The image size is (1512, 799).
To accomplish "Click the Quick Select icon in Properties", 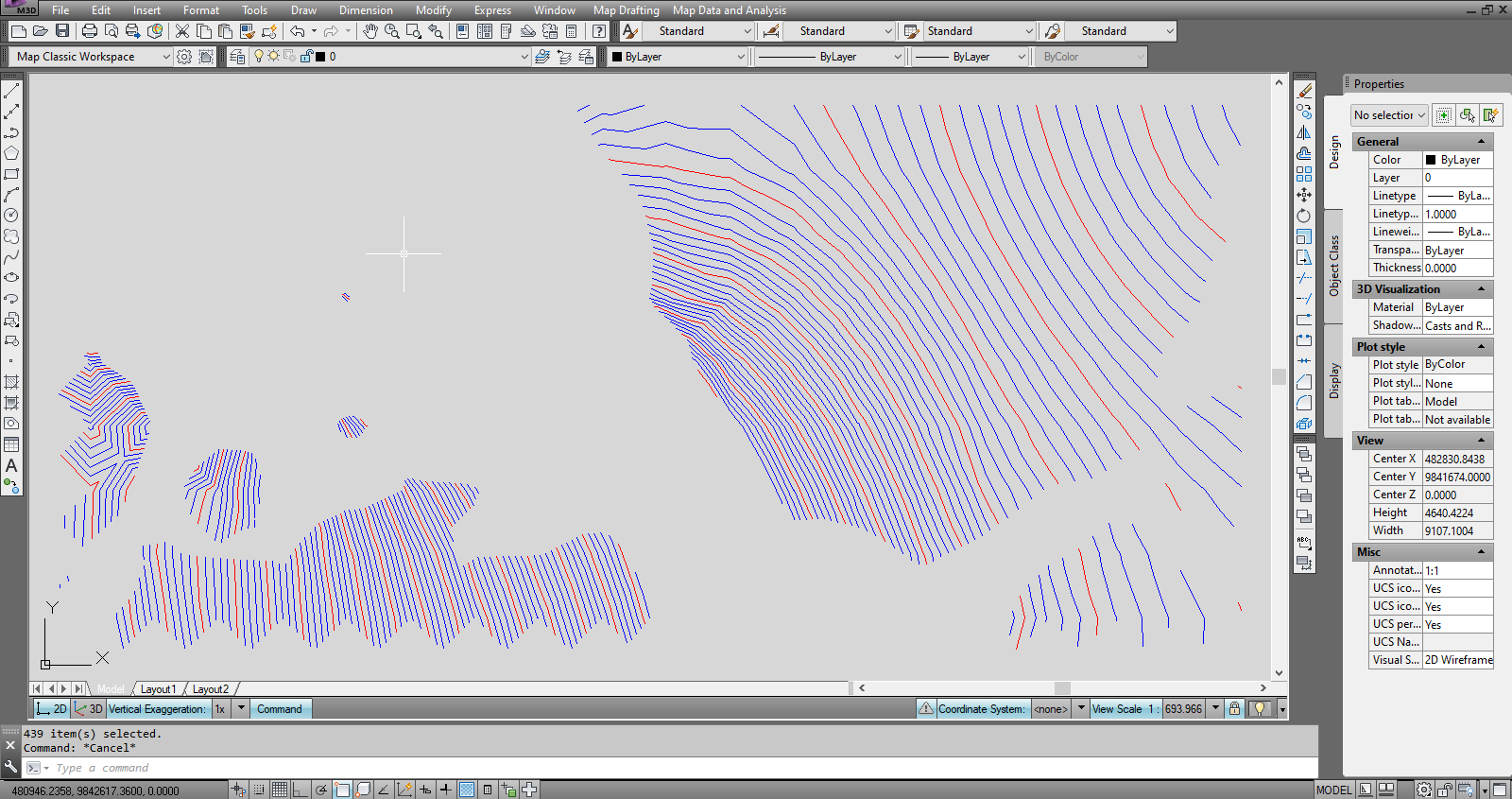I will [1490, 115].
